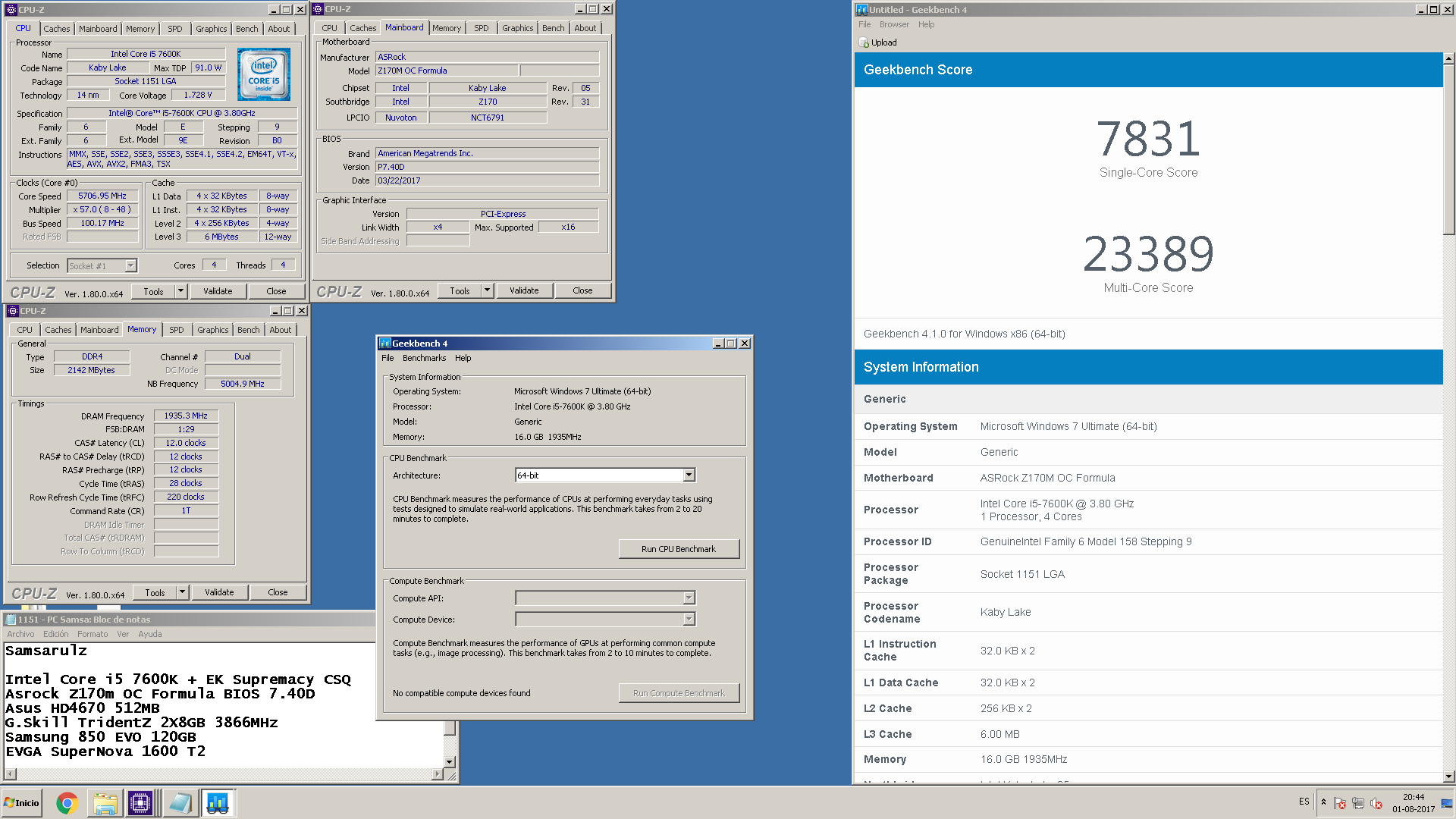
Task: Open the Compute API dropdown
Action: [689, 598]
